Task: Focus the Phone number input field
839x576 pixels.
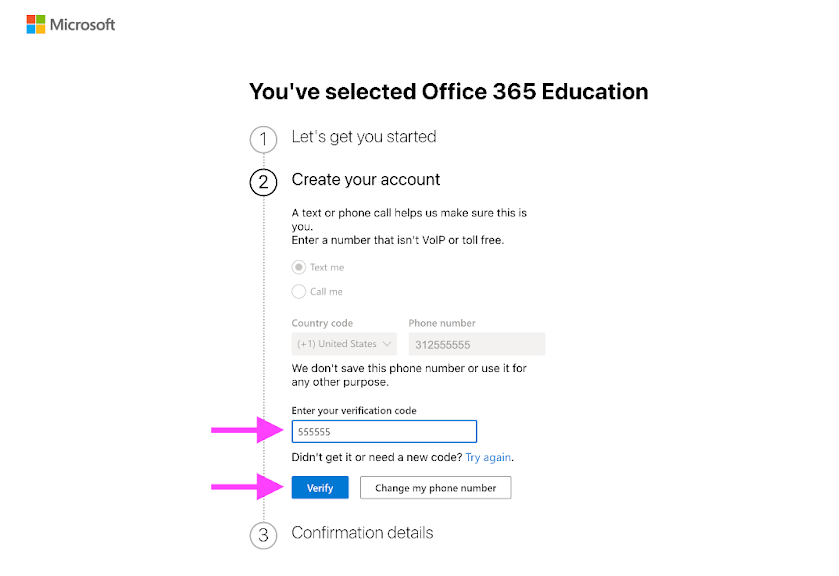Action: pos(476,344)
